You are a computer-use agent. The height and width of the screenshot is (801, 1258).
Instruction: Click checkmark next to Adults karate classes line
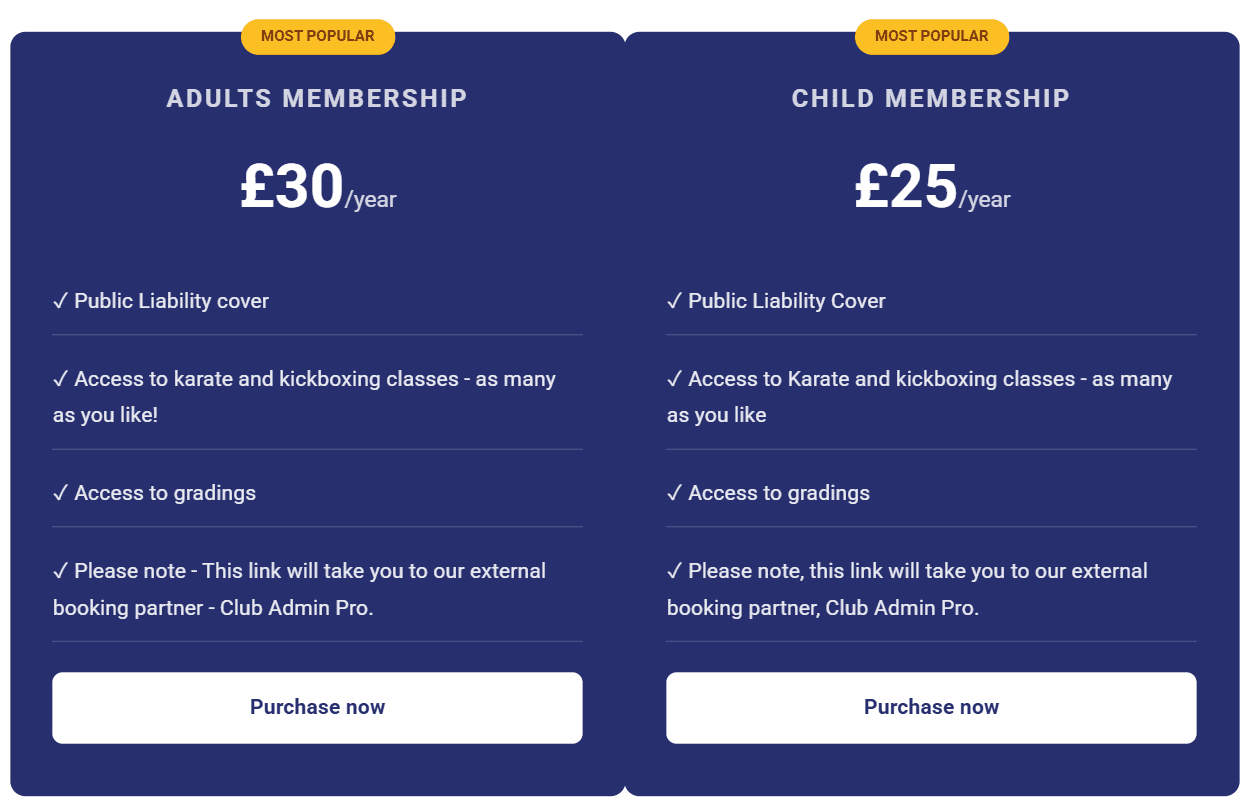[61, 378]
